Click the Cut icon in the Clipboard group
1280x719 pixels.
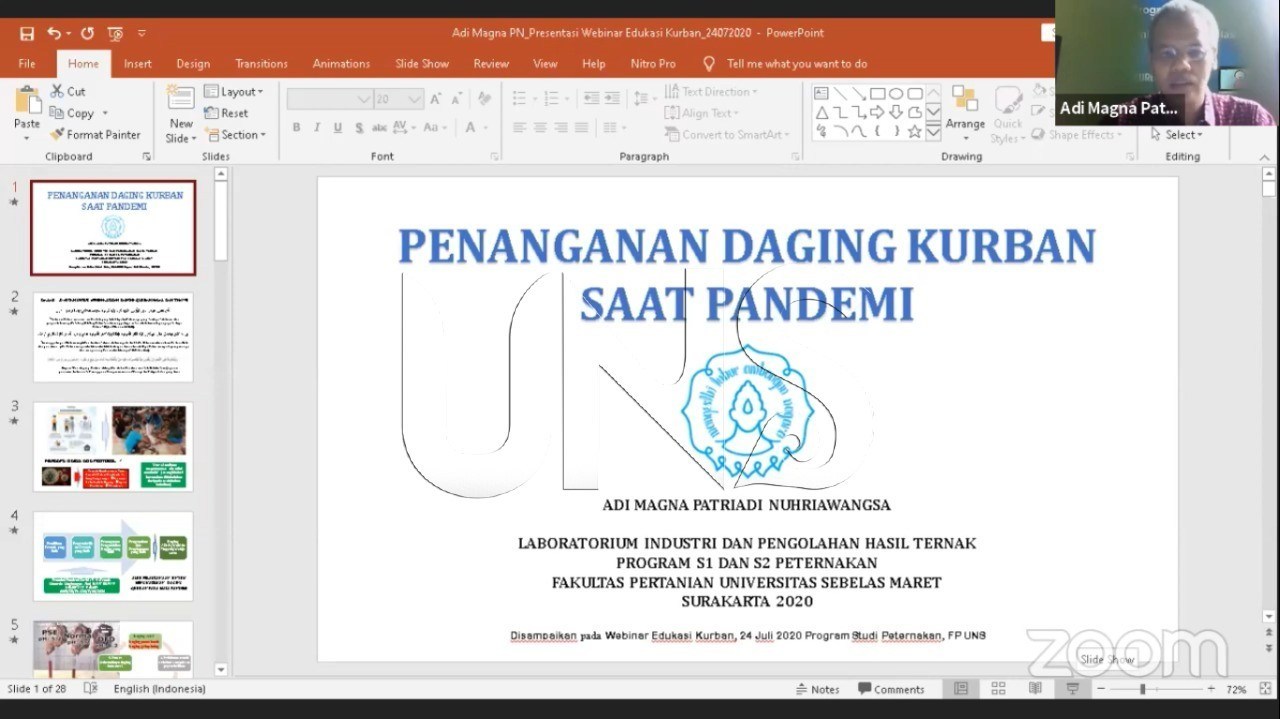click(x=58, y=92)
